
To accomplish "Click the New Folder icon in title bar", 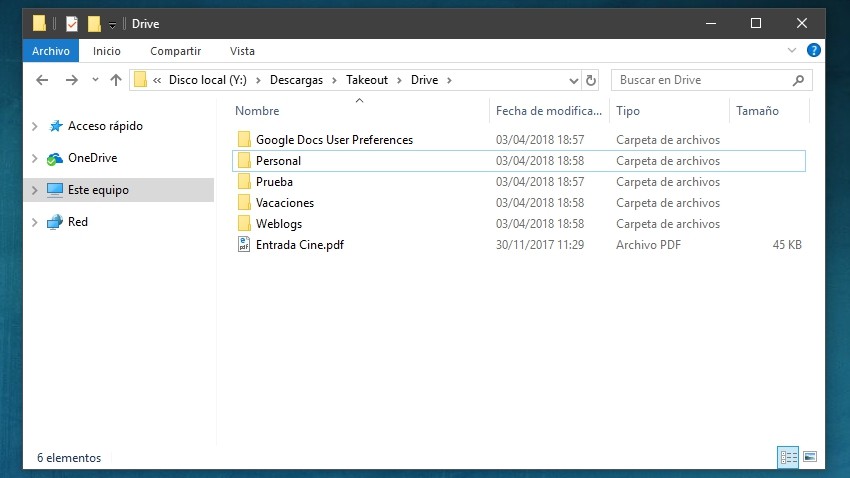I will [x=94, y=23].
